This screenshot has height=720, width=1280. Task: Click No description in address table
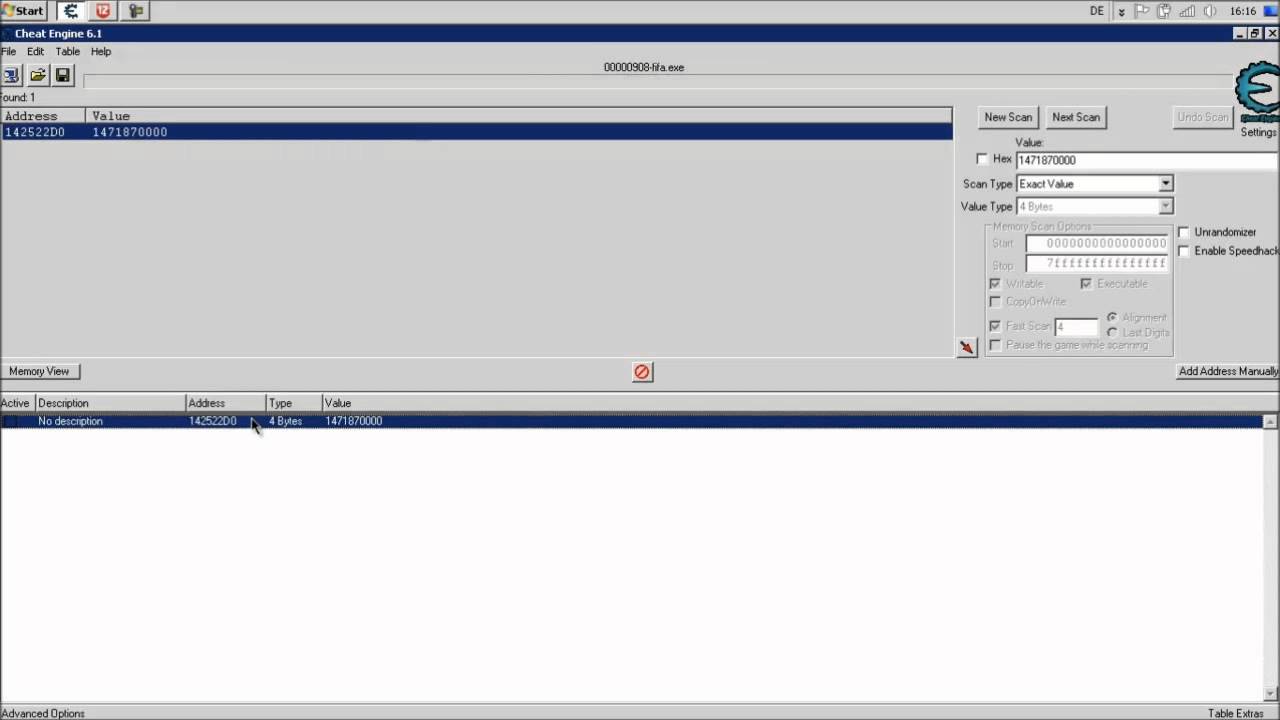(x=70, y=421)
